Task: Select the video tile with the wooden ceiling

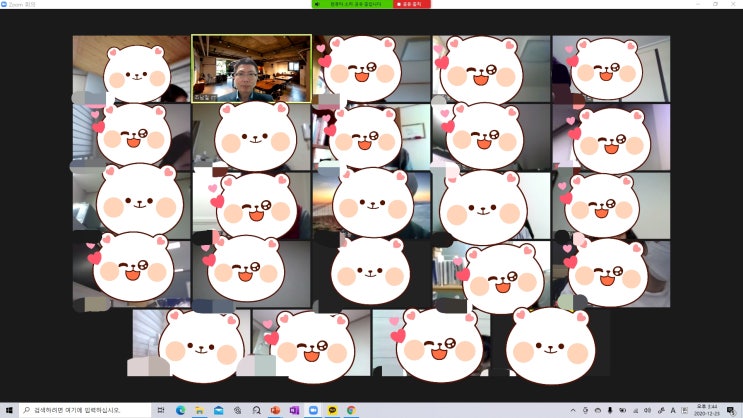Action: click(131, 69)
